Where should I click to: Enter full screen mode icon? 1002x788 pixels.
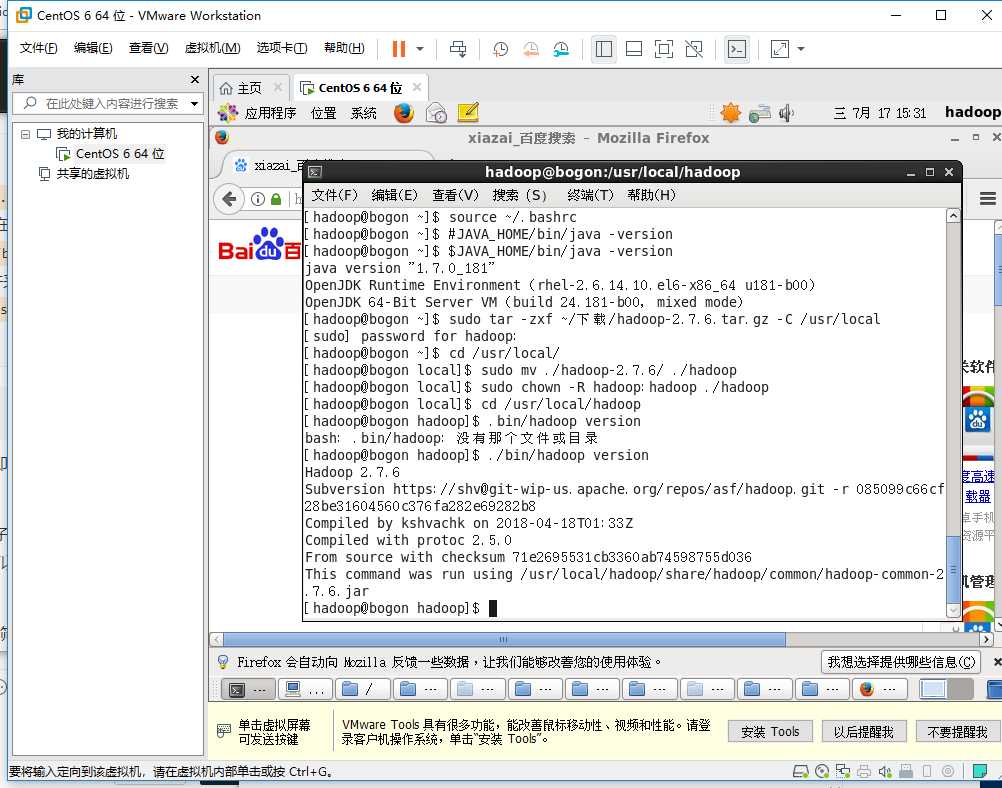coord(664,49)
